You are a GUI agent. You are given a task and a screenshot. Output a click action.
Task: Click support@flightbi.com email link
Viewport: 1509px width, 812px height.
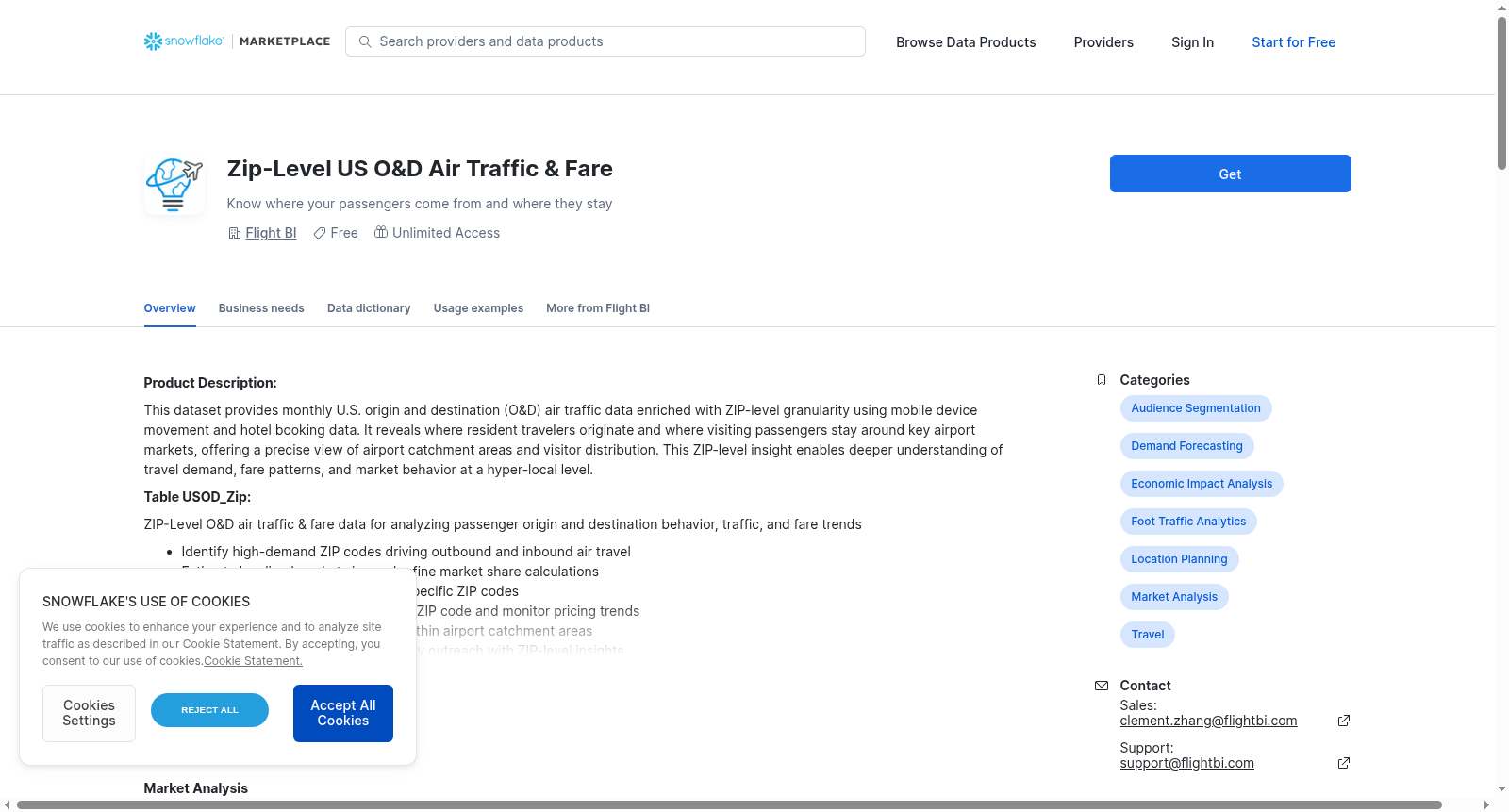(1186, 763)
